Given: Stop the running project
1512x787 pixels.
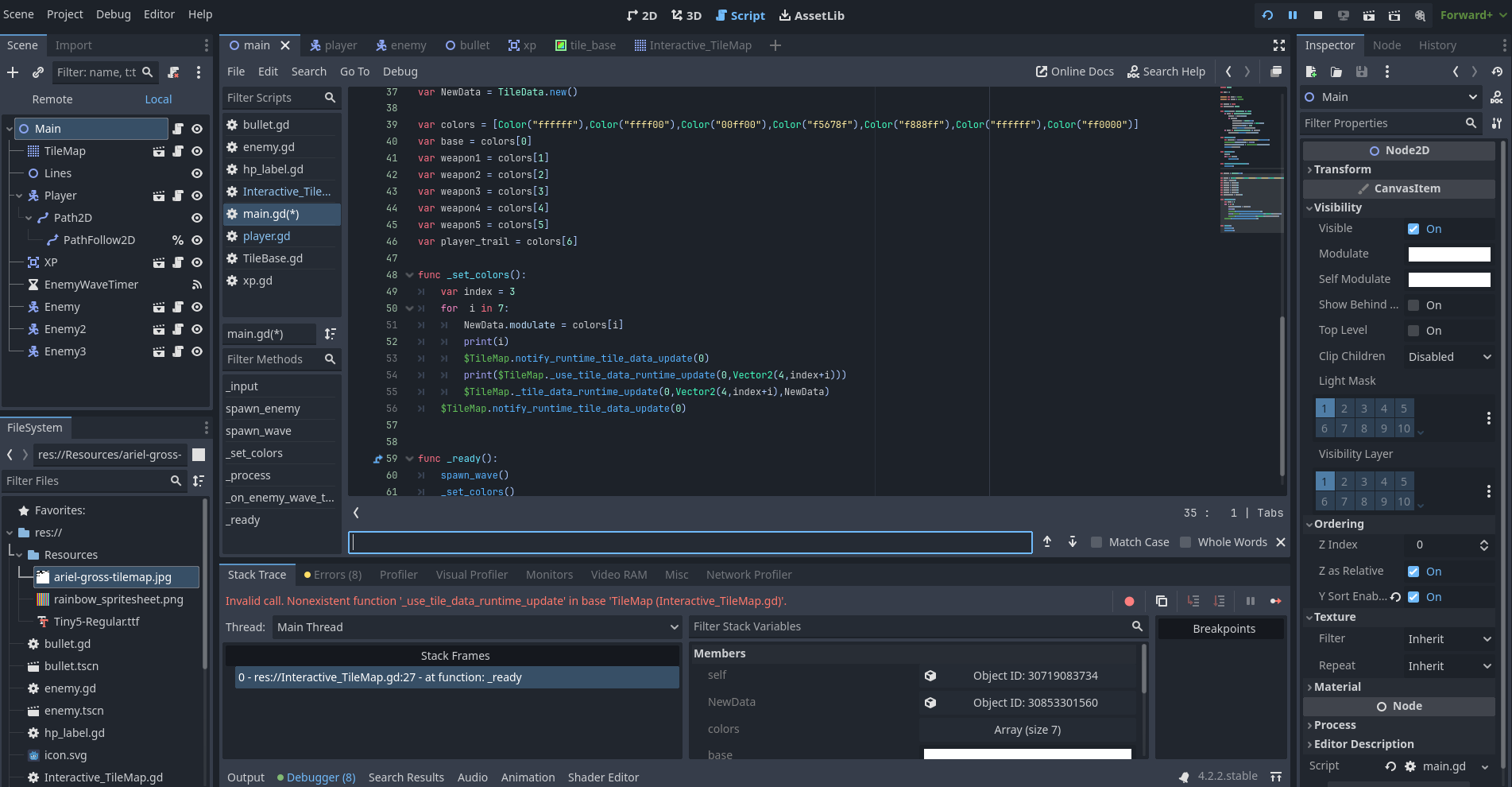Looking at the screenshot, I should coord(1318,15).
